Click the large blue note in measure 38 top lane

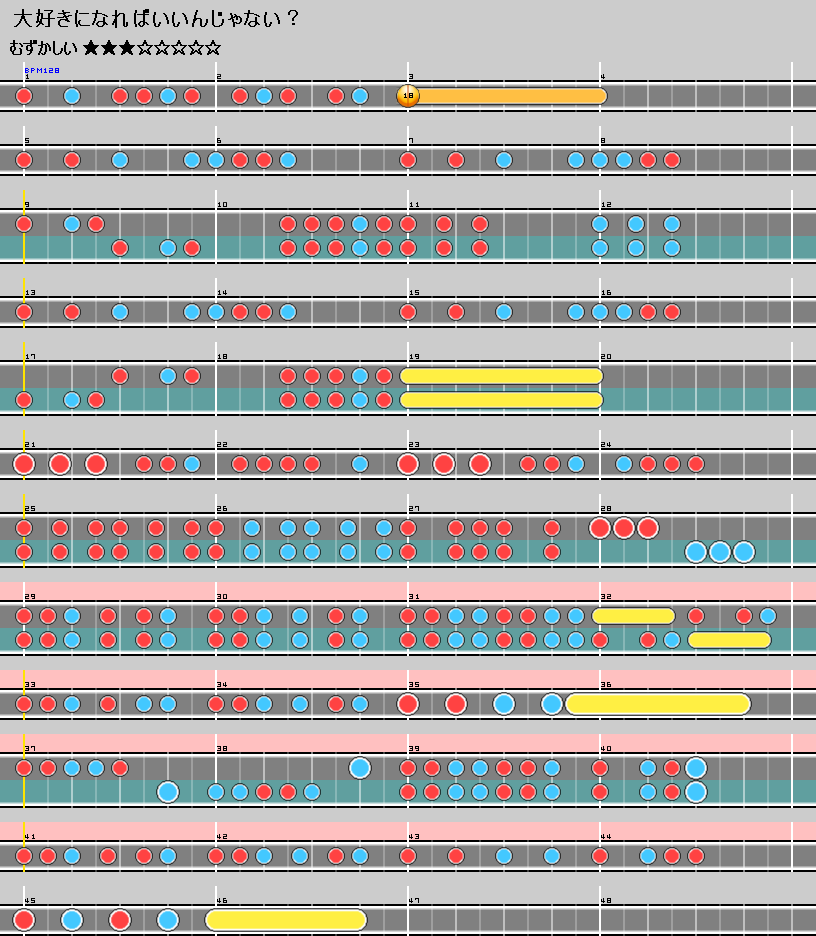pyautogui.click(x=360, y=768)
